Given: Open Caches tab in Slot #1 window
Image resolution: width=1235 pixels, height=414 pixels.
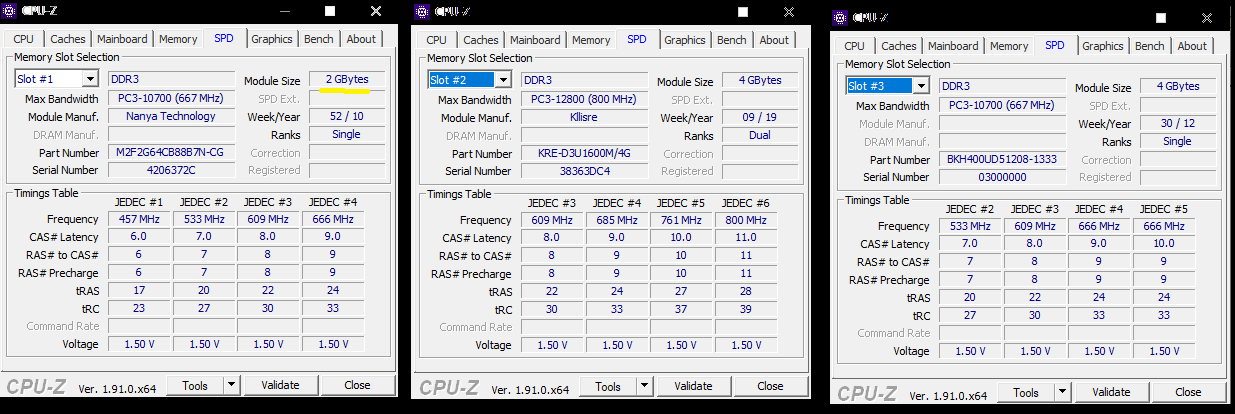Looking at the screenshot, I should [68, 39].
